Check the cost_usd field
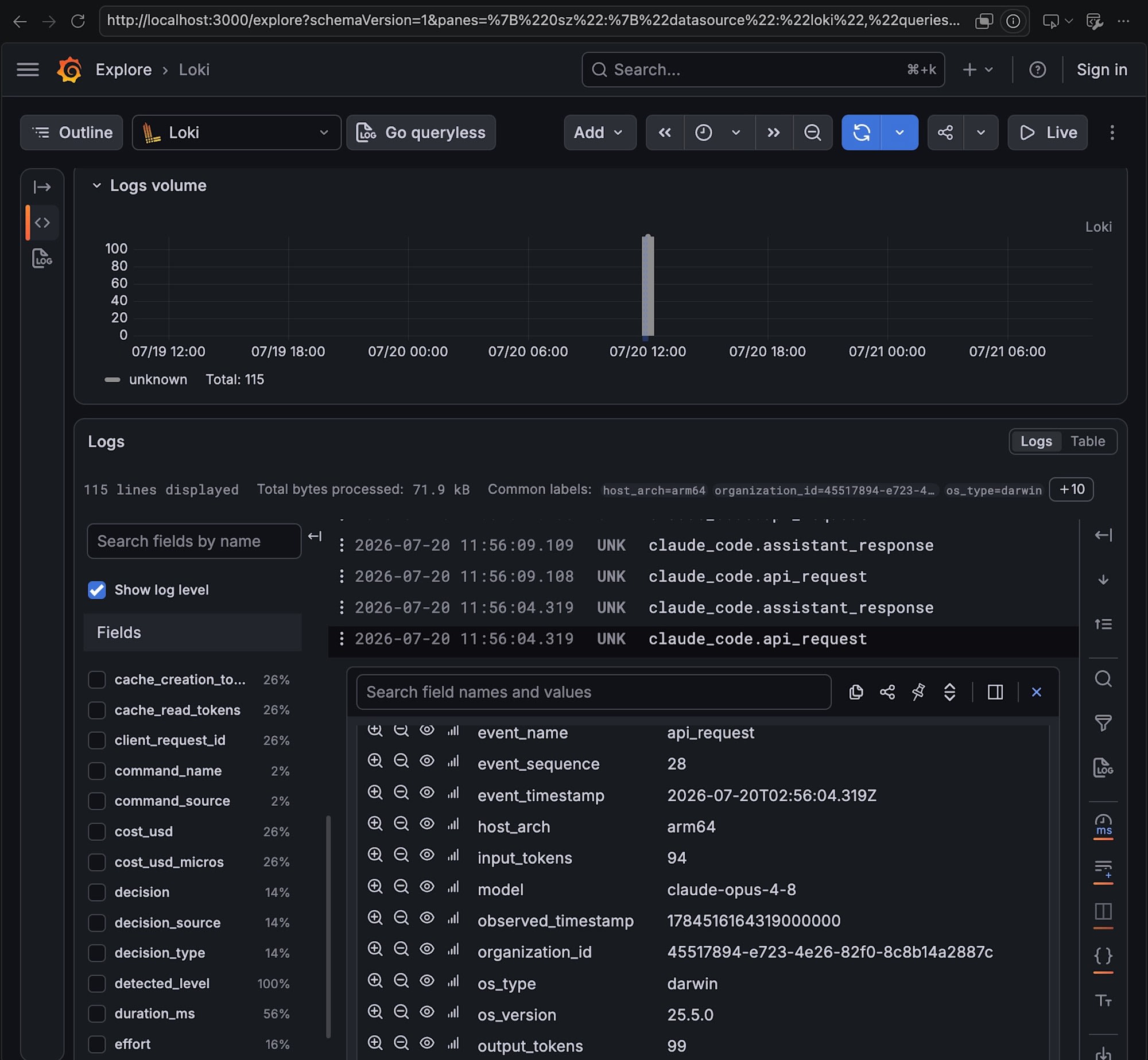The image size is (1148, 1060). pyautogui.click(x=97, y=832)
